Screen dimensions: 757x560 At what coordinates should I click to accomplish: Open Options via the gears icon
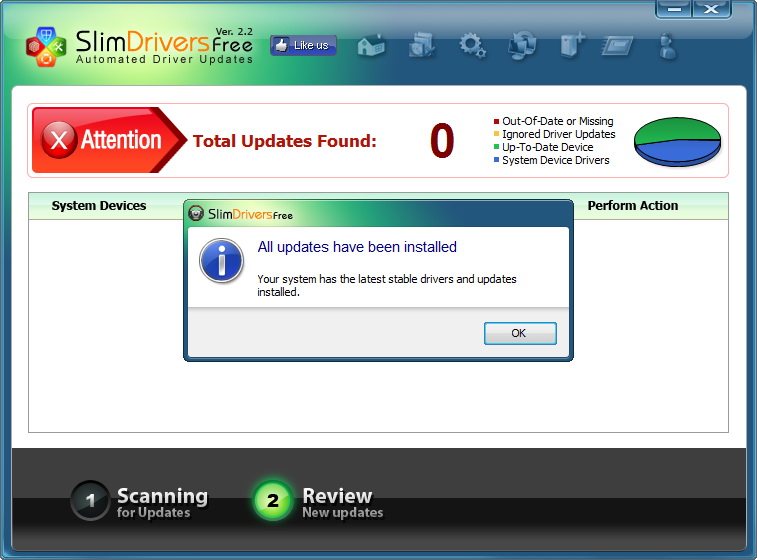472,46
